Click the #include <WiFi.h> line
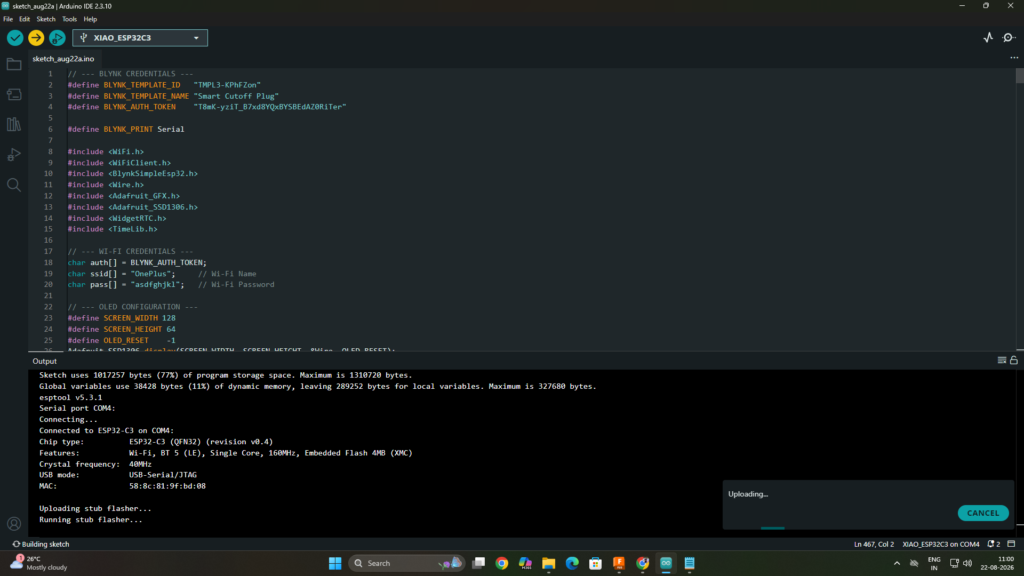Viewport: 1024px width, 576px height. [x=105, y=152]
